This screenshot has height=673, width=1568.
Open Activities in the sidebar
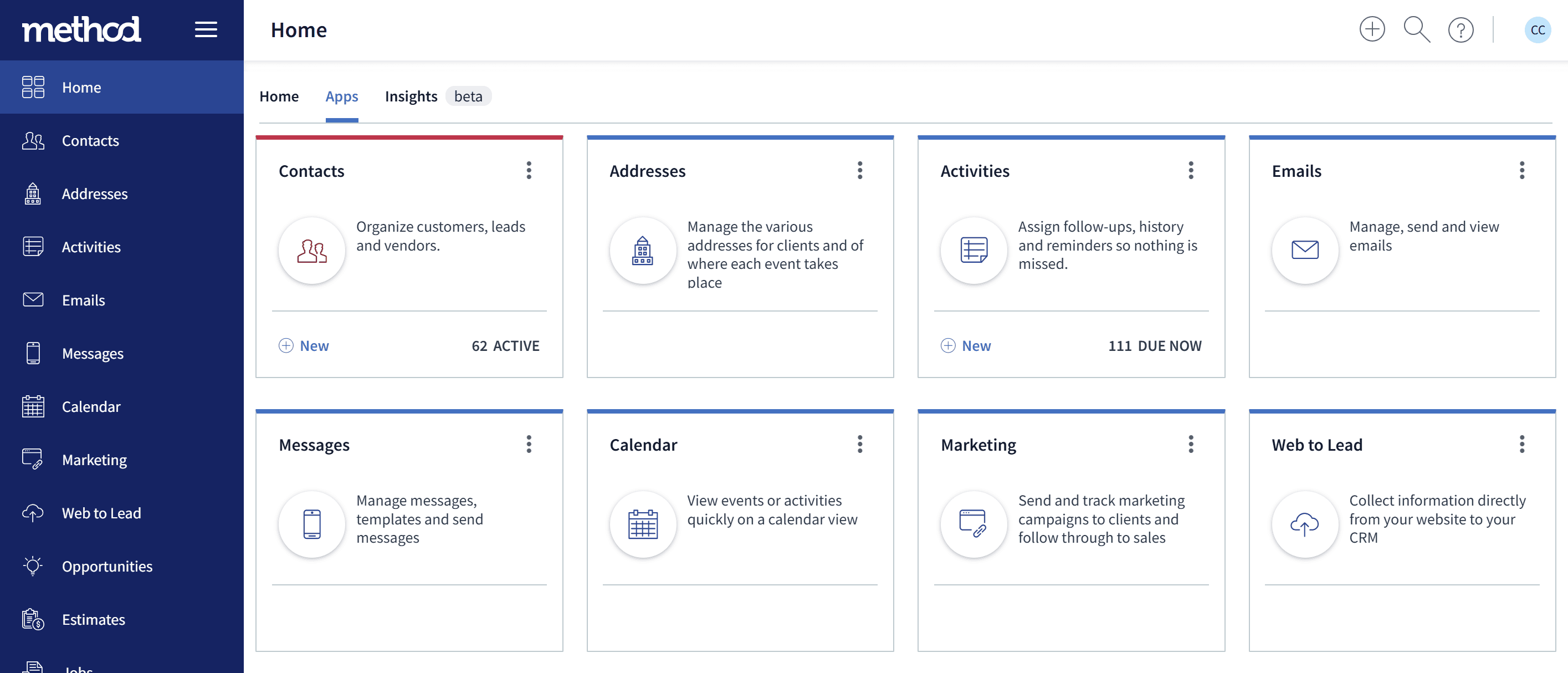click(x=122, y=247)
